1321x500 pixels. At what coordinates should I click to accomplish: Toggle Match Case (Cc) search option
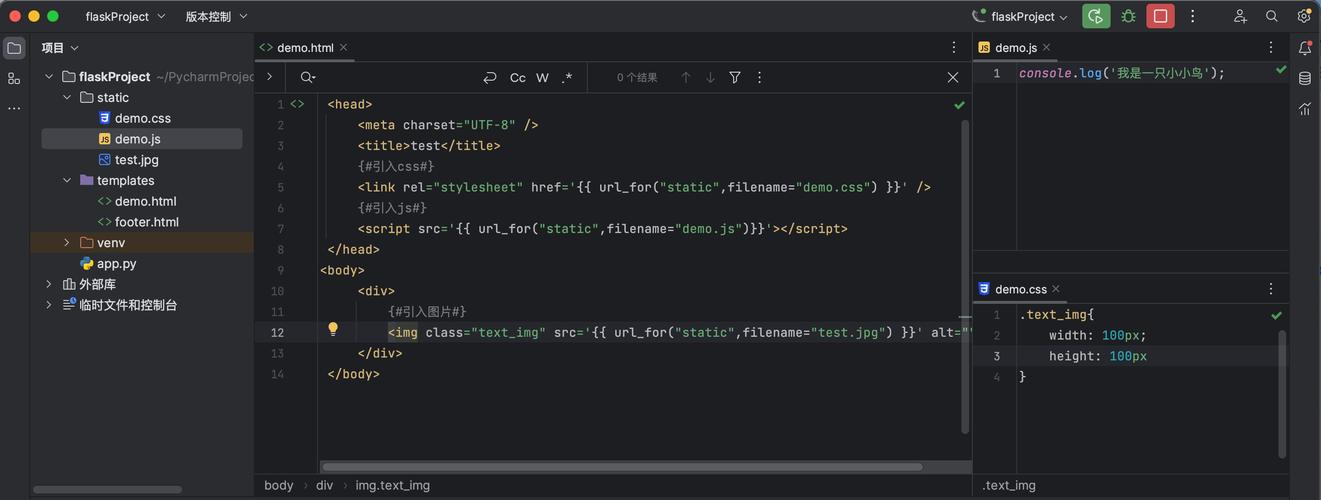[517, 77]
